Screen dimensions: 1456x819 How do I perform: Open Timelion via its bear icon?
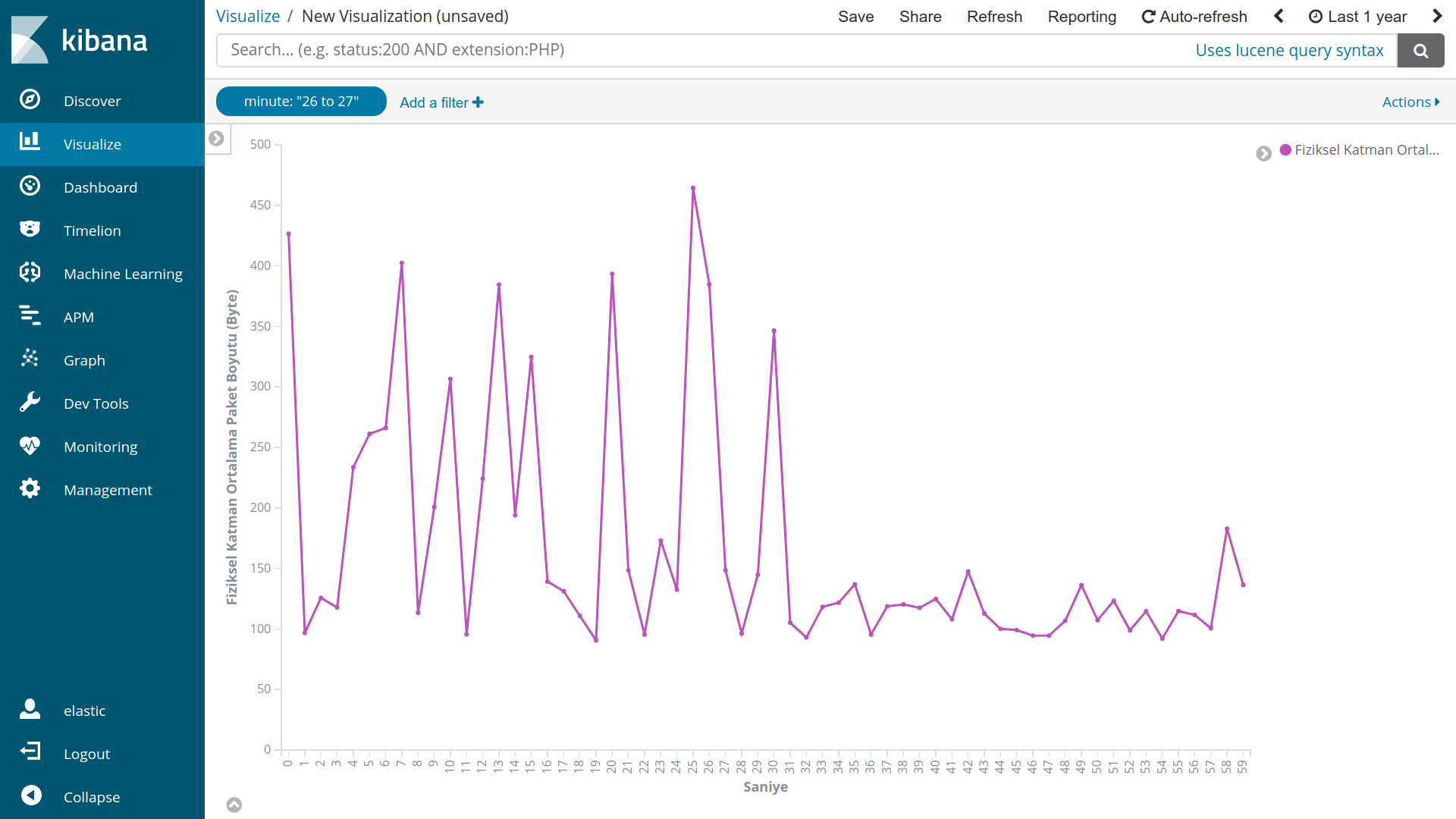pyautogui.click(x=30, y=230)
